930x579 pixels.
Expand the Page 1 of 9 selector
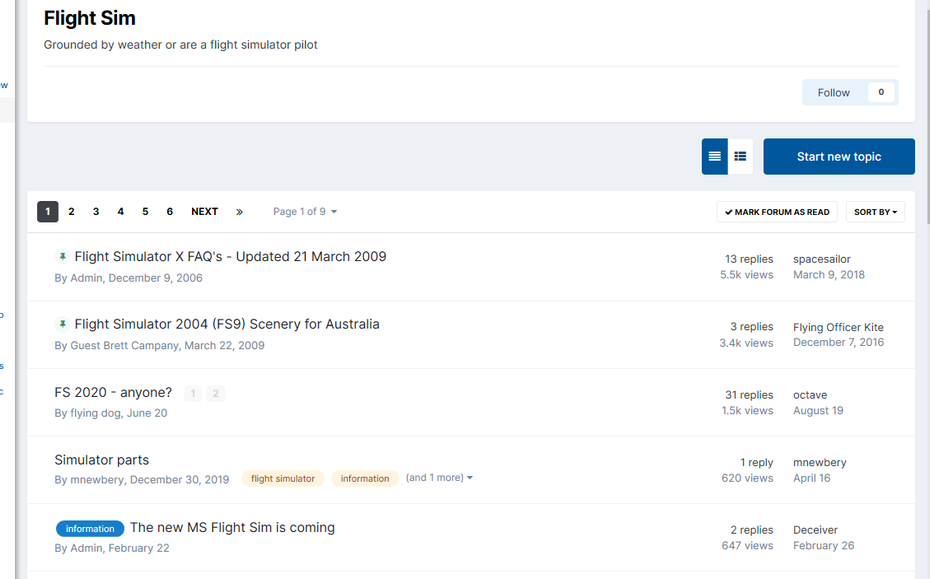(x=305, y=212)
